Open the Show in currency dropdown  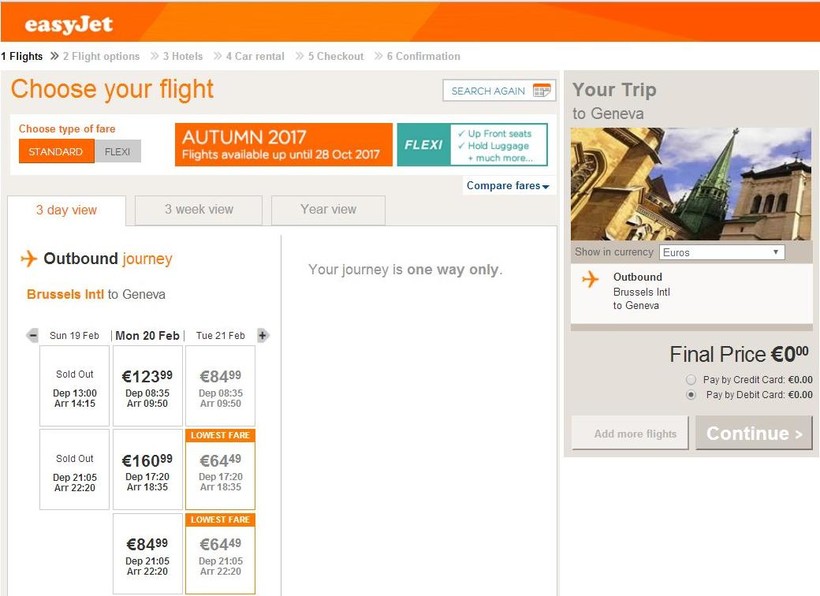[721, 252]
